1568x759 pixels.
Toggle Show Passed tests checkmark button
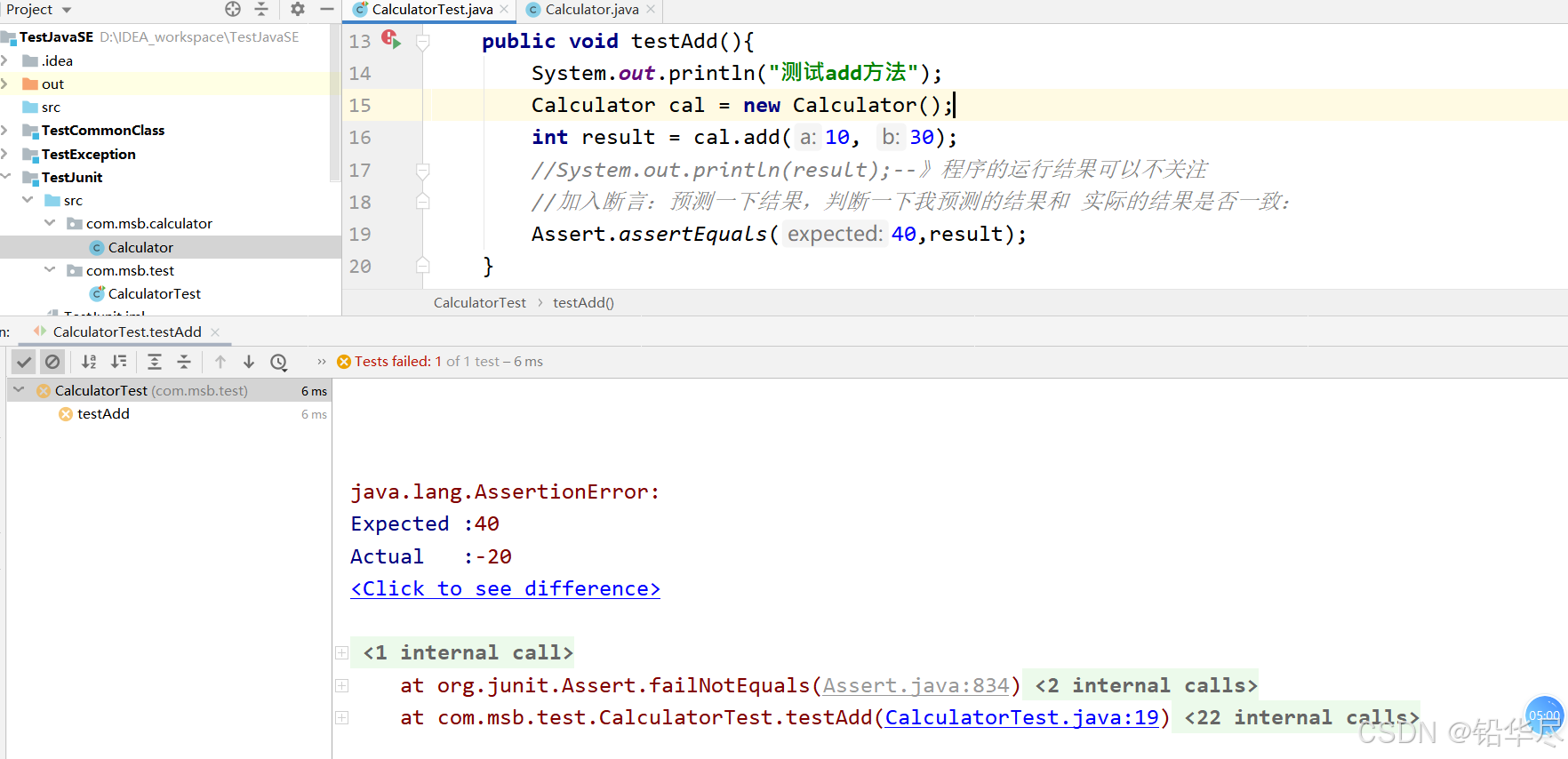click(x=24, y=362)
